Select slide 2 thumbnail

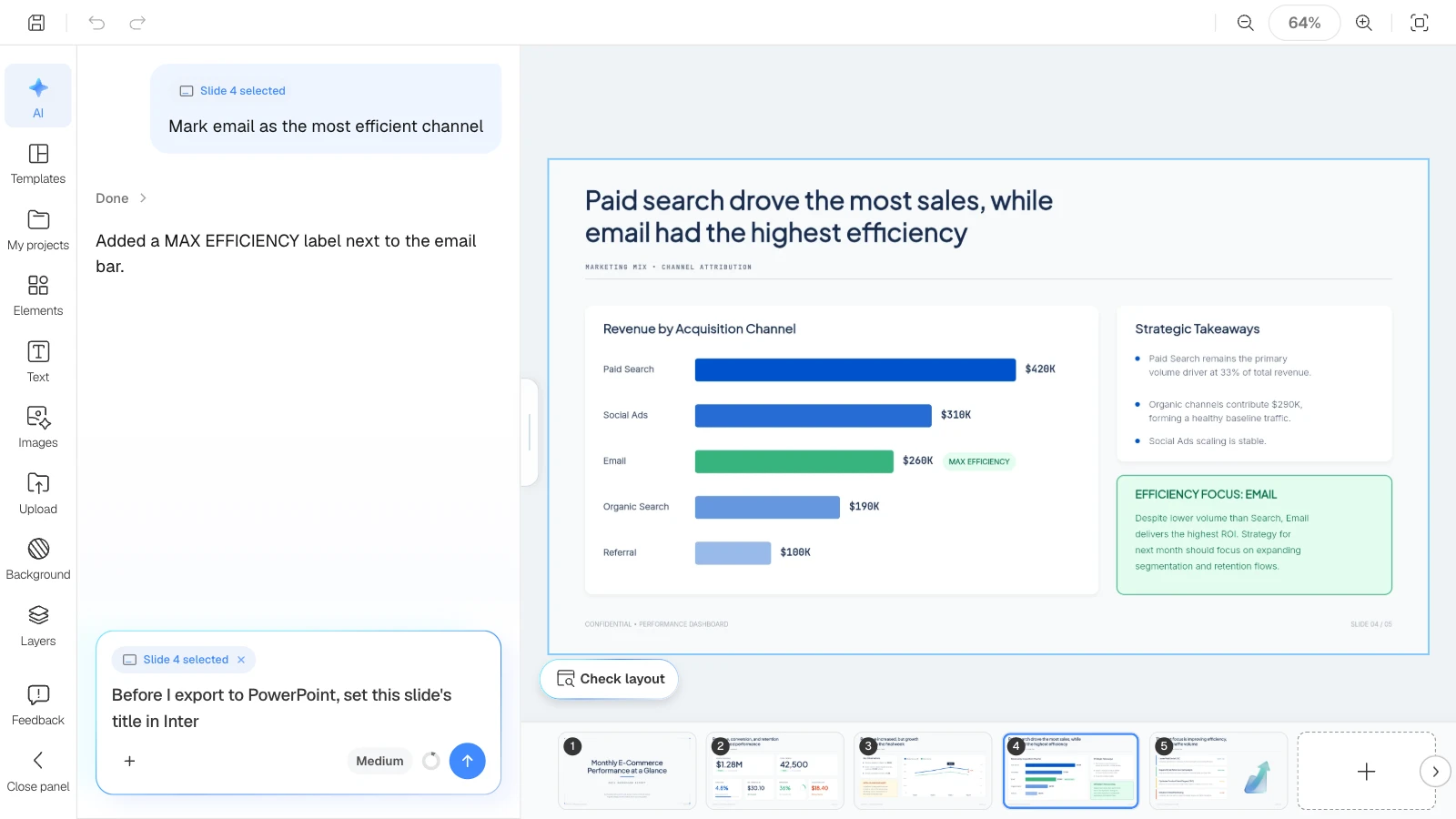coord(775,771)
